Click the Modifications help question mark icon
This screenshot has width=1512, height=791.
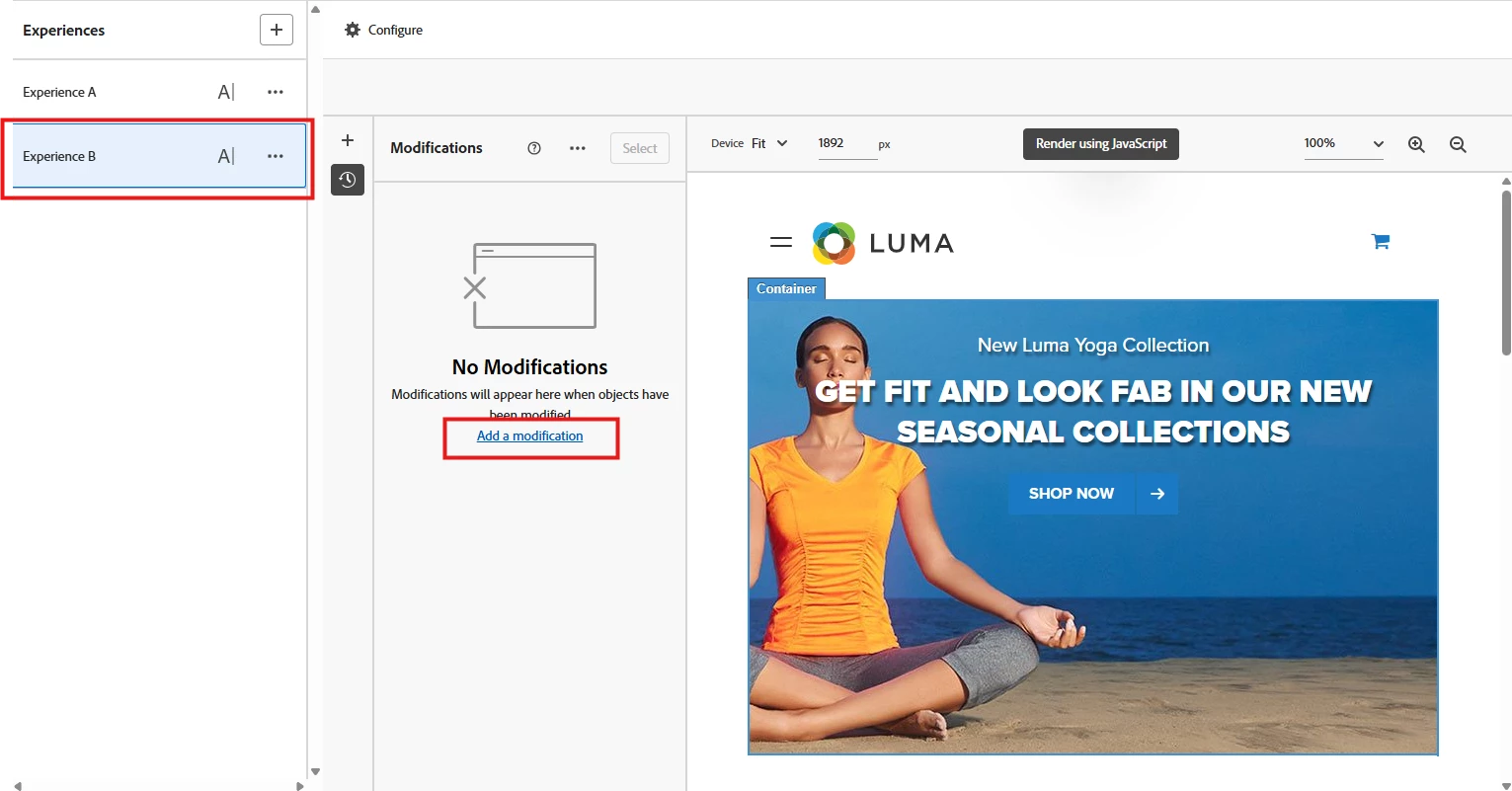(534, 148)
